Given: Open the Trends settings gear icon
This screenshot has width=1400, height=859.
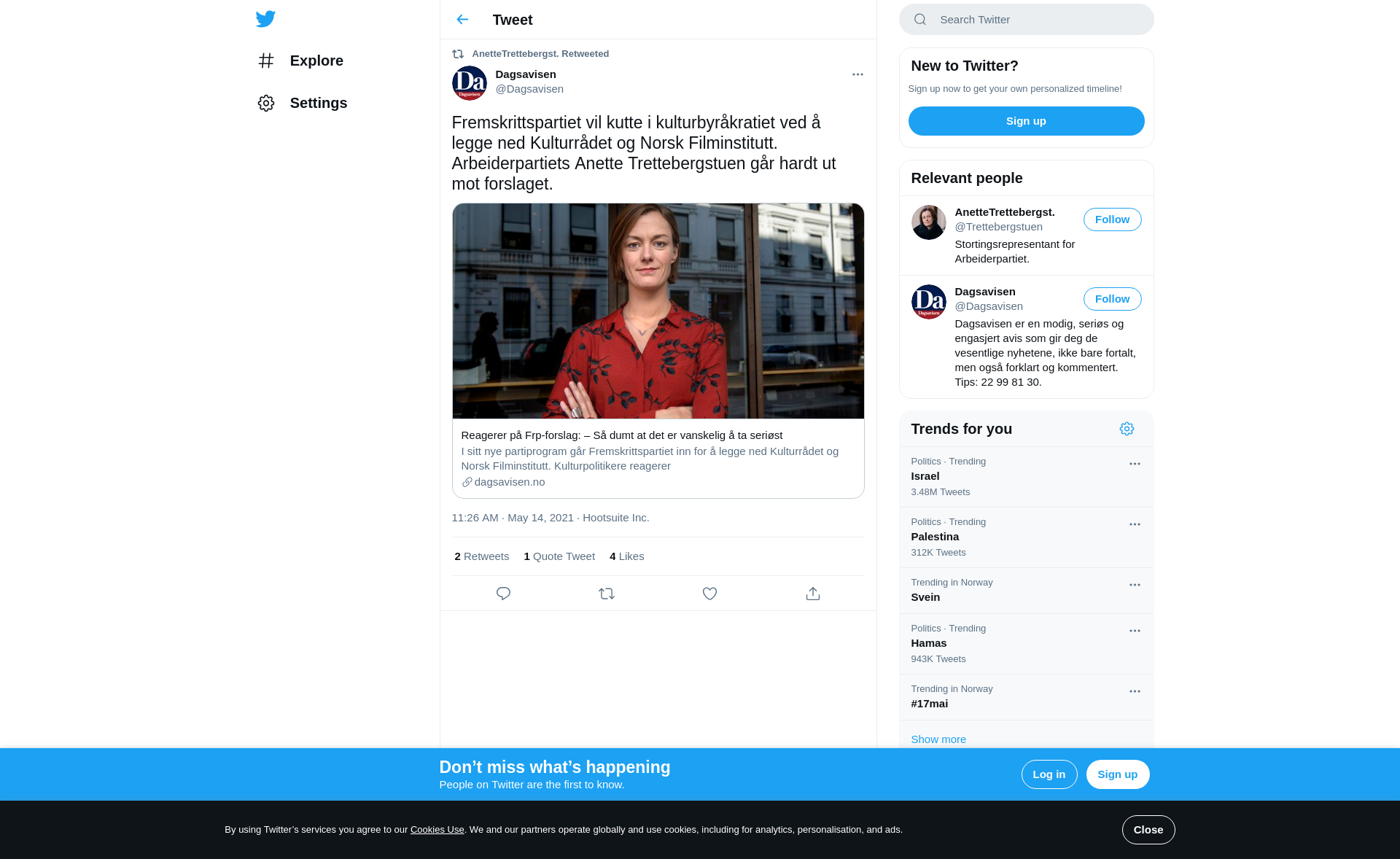Looking at the screenshot, I should tap(1127, 429).
